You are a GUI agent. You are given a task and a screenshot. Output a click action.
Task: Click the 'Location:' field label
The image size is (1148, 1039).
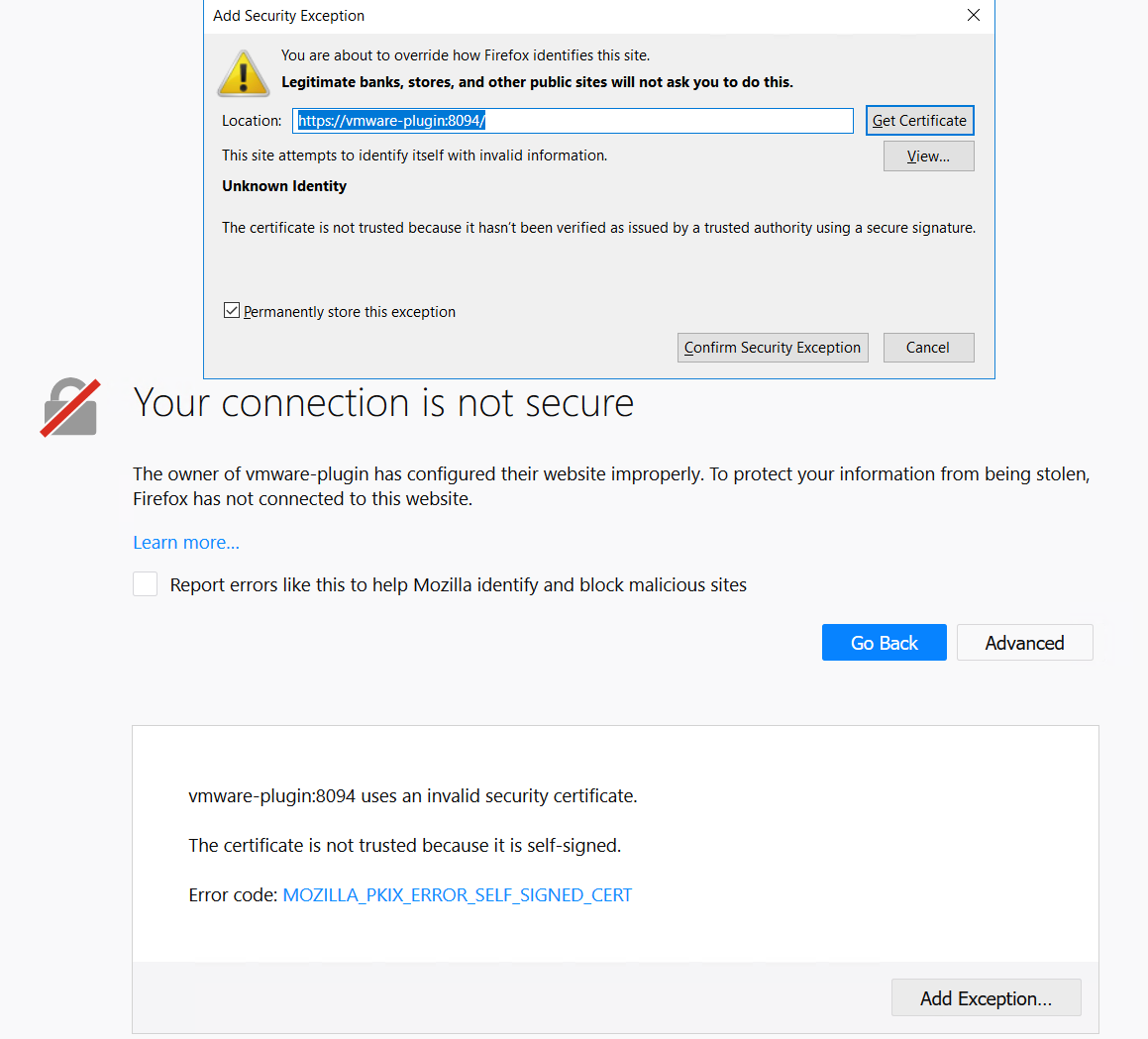pos(252,121)
